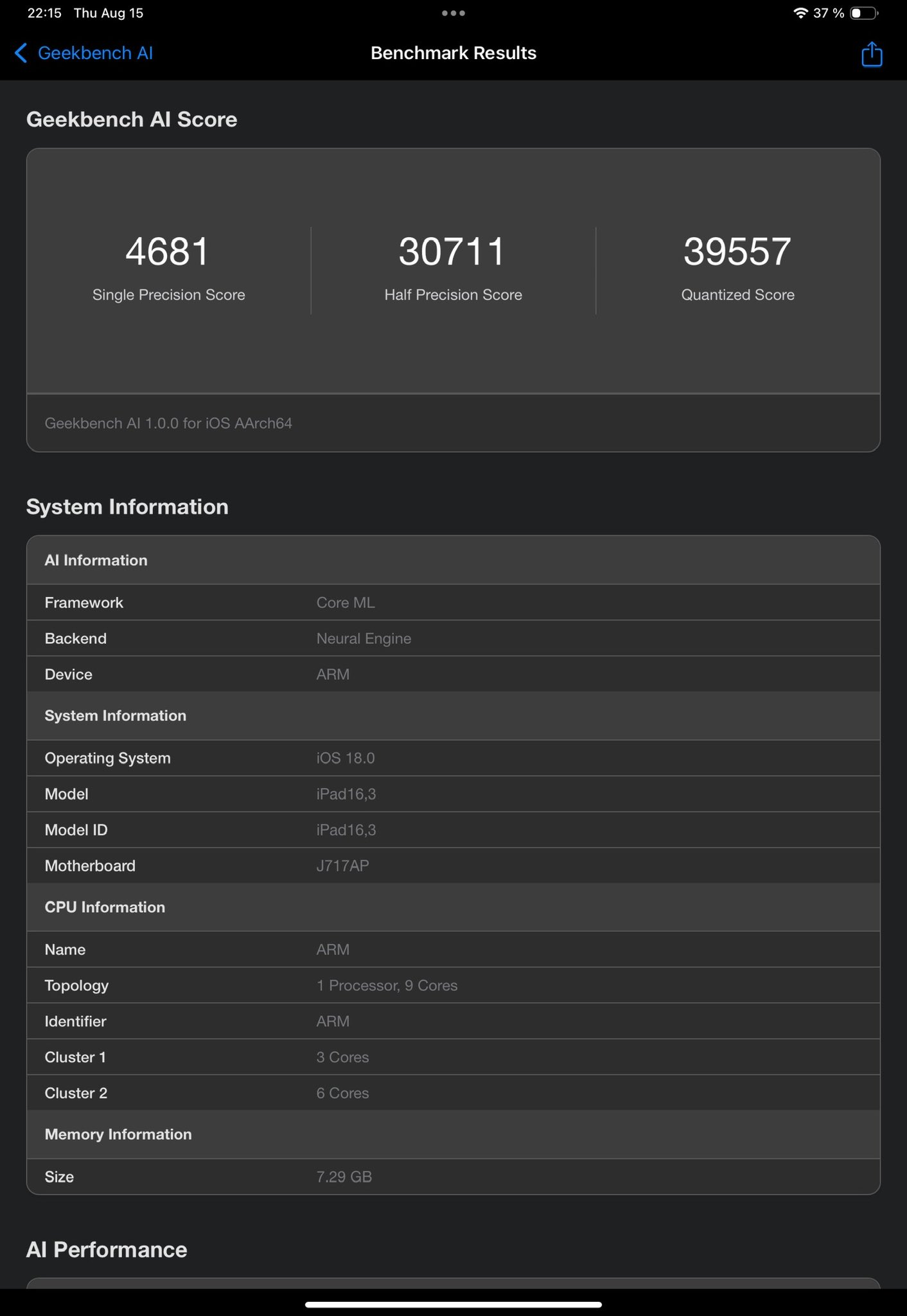907x1316 pixels.
Task: Select the Identifier row label
Action: point(75,1022)
